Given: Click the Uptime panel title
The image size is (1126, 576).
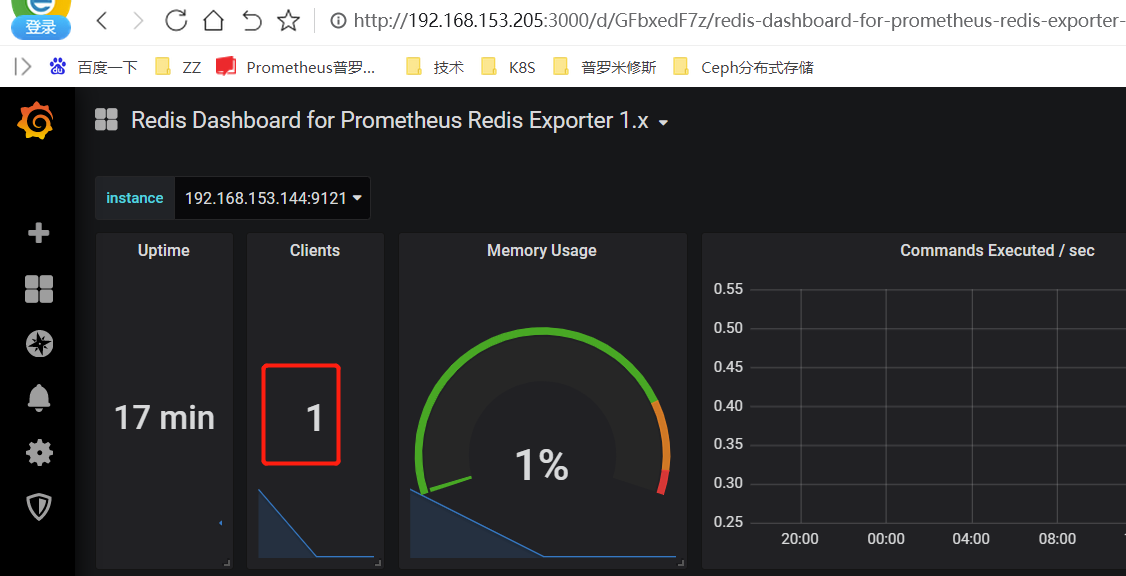Looking at the screenshot, I should [x=164, y=251].
